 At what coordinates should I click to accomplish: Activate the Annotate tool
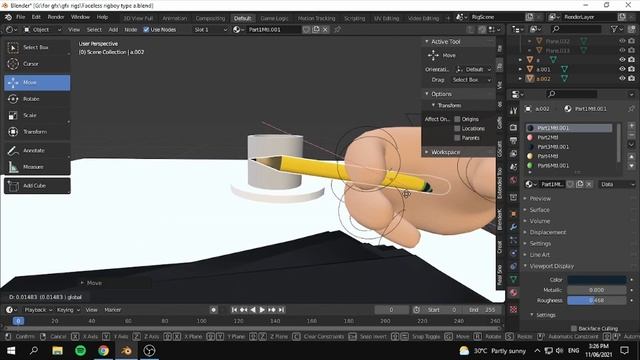click(x=37, y=151)
